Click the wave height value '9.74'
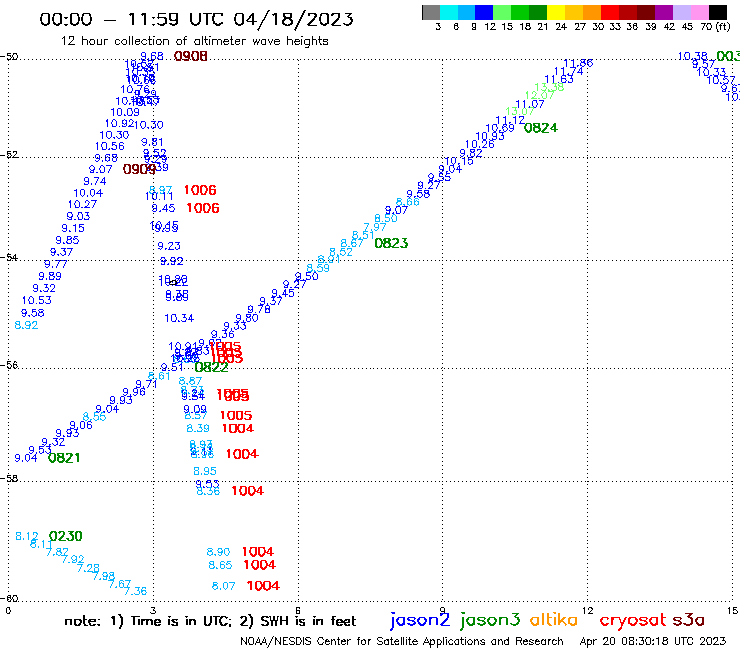The height and width of the screenshot is (650, 740). point(95,181)
